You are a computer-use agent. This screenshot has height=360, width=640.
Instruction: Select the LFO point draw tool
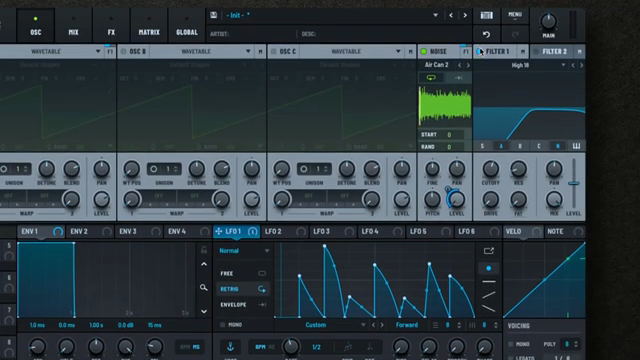coord(489,268)
